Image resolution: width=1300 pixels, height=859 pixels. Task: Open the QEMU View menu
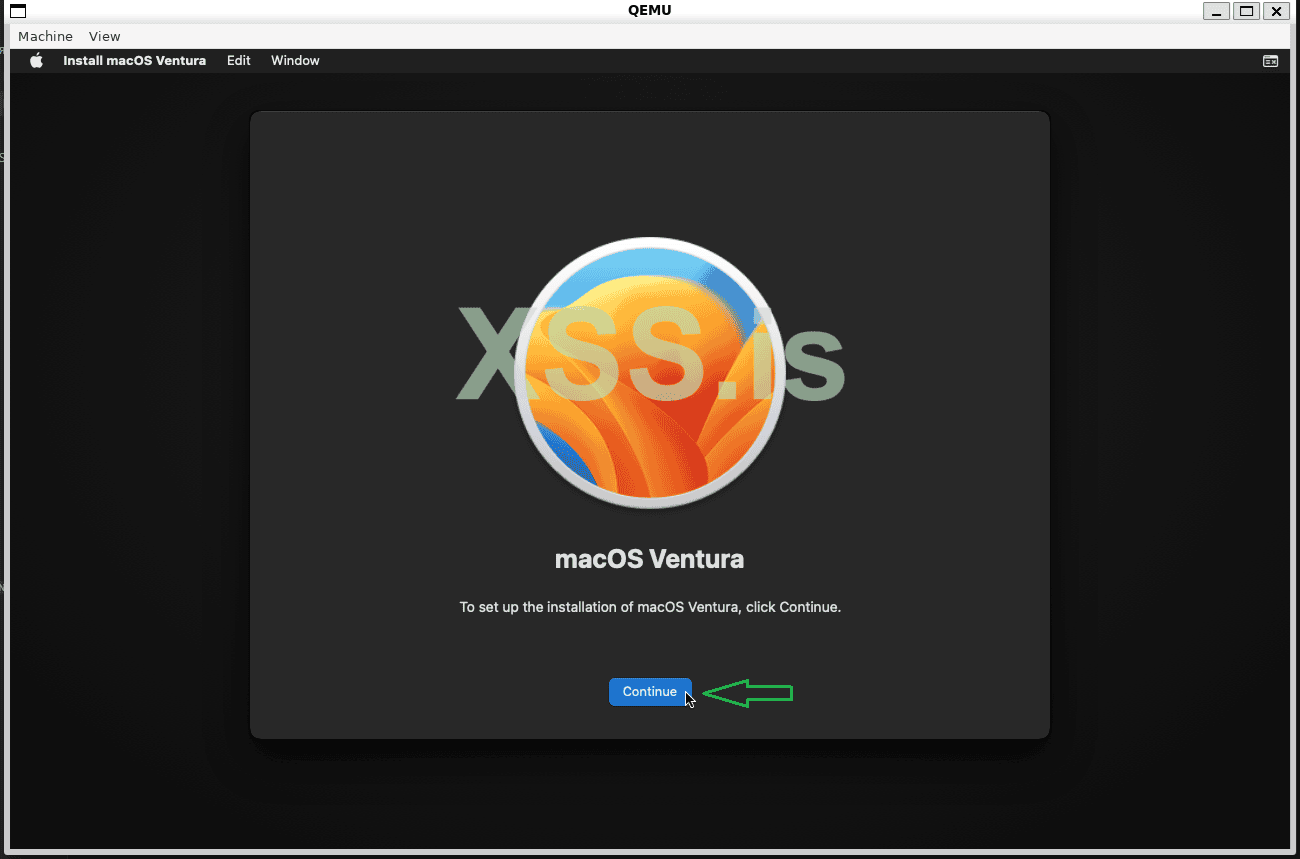coord(104,36)
